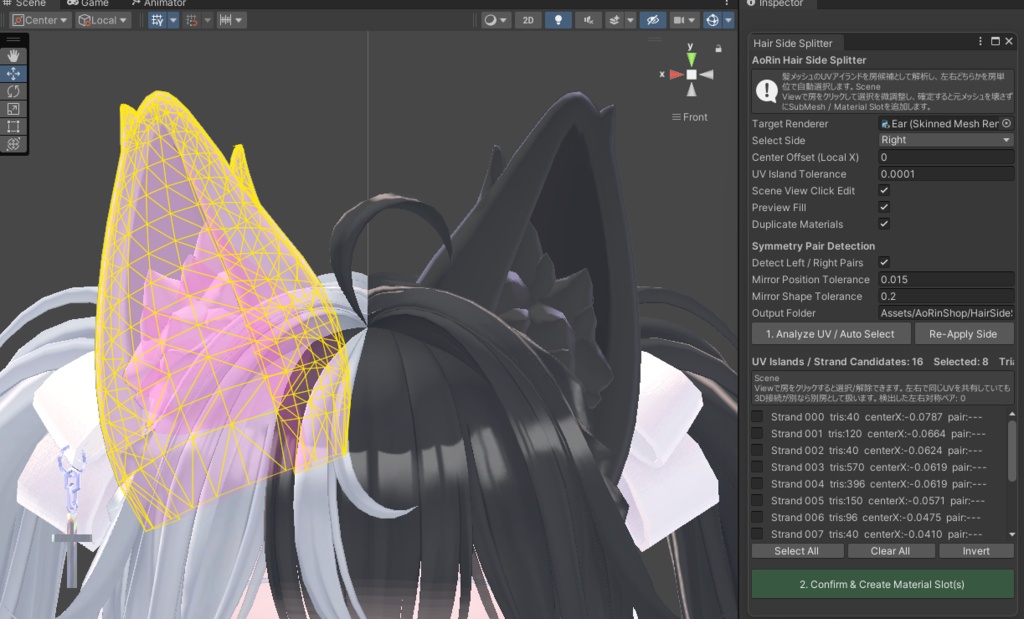Select the Rotate tool
Image resolution: width=1024 pixels, height=619 pixels.
click(13, 91)
